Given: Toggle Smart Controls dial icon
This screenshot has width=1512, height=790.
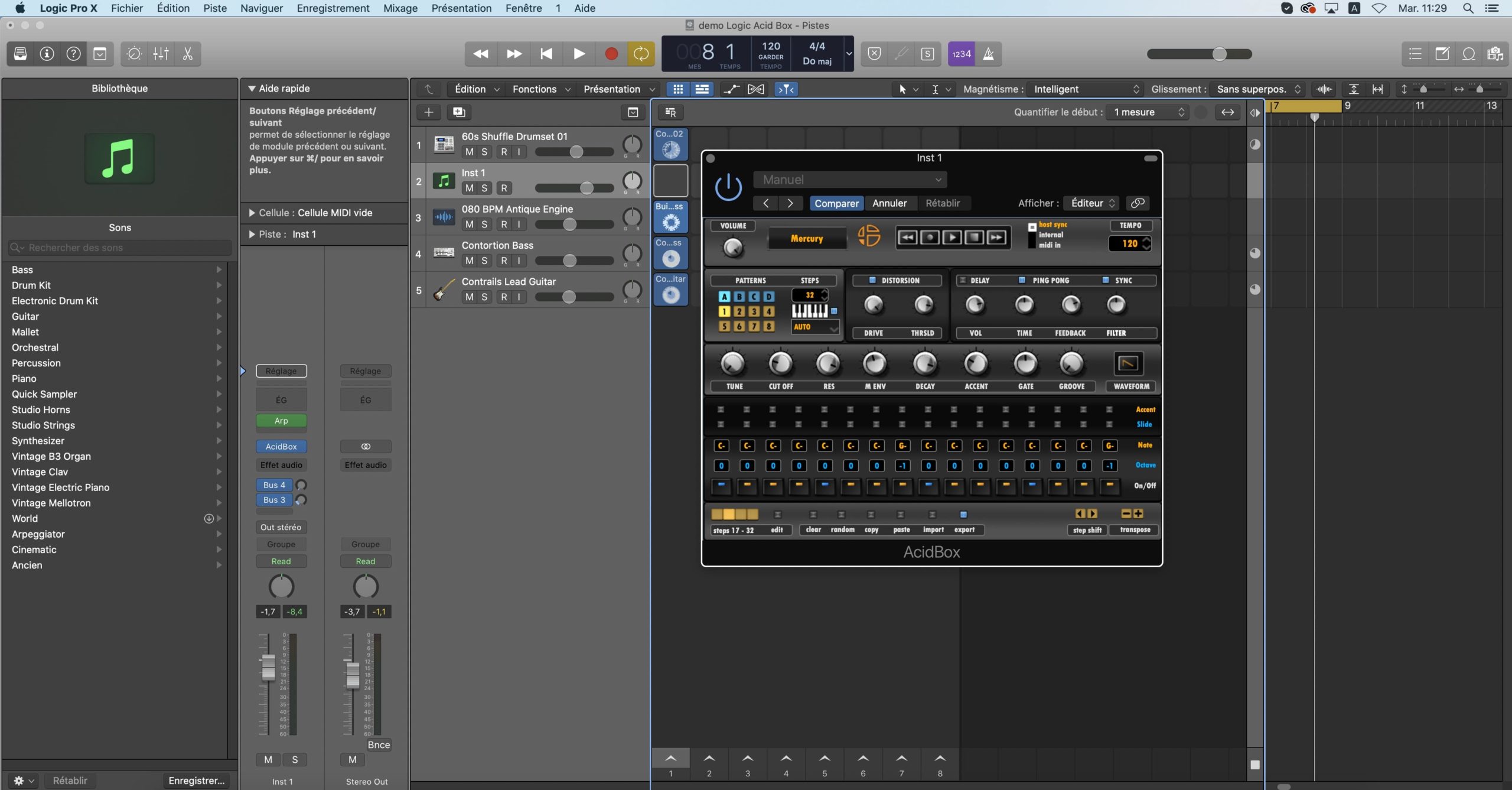Looking at the screenshot, I should point(134,54).
